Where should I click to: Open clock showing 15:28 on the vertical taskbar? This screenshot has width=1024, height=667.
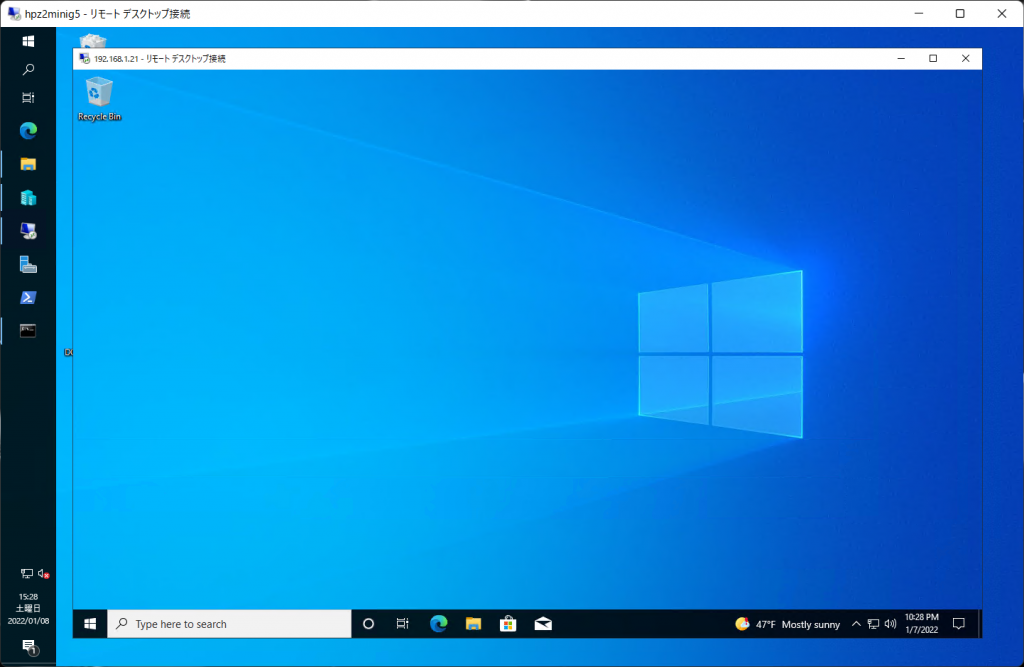click(x=28, y=608)
